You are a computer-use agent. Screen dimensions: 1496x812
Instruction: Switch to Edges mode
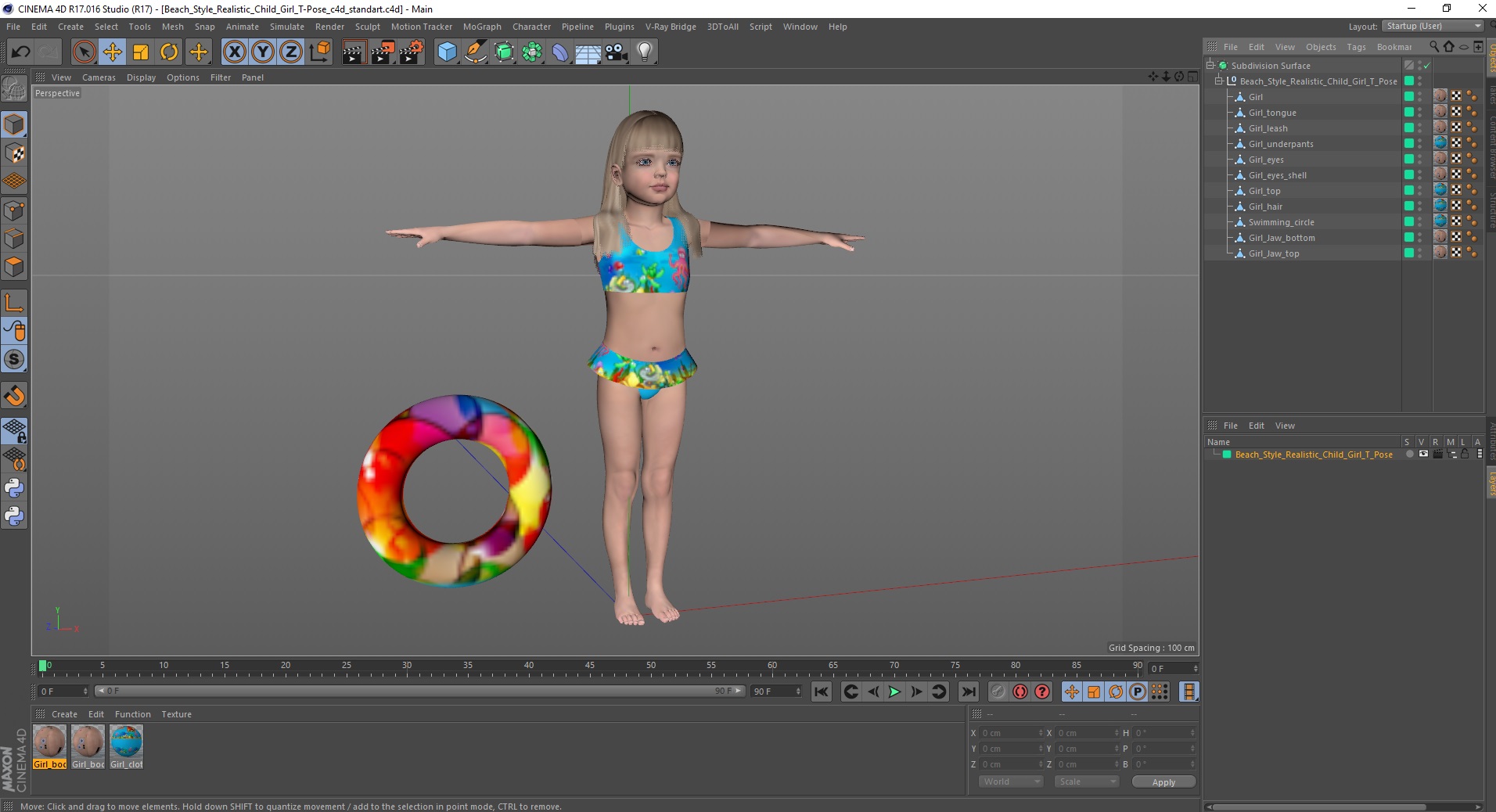click(14, 239)
